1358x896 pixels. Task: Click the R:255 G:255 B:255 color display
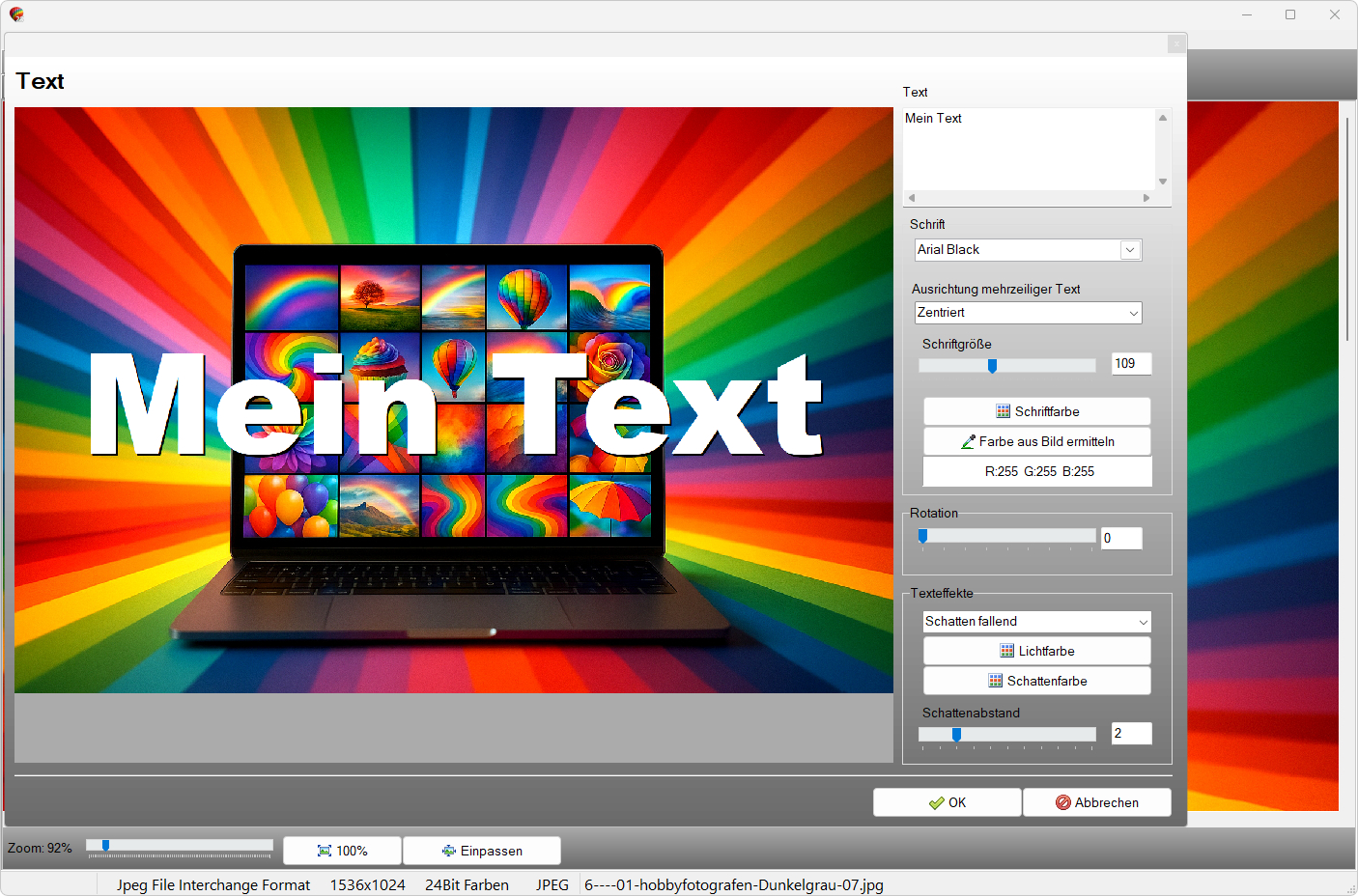(x=1038, y=472)
